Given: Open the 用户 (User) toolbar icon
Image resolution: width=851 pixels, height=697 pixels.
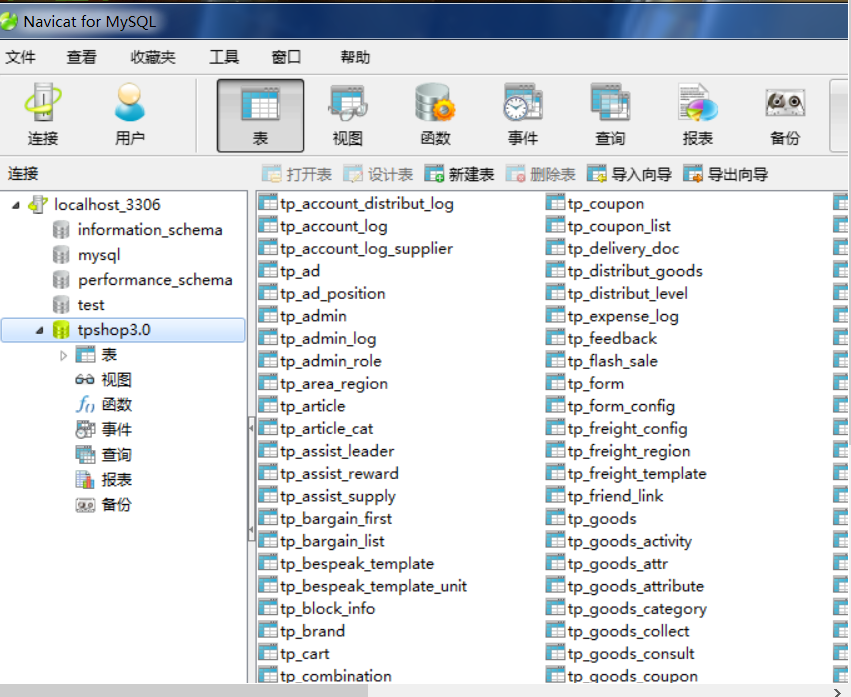Looking at the screenshot, I should point(130,115).
